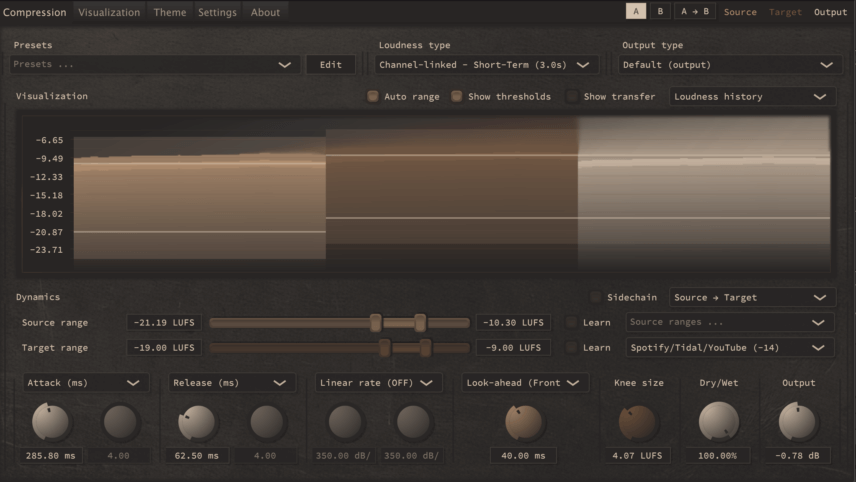Toggle the Auto range checkbox
The height and width of the screenshot is (482, 856).
coord(373,97)
